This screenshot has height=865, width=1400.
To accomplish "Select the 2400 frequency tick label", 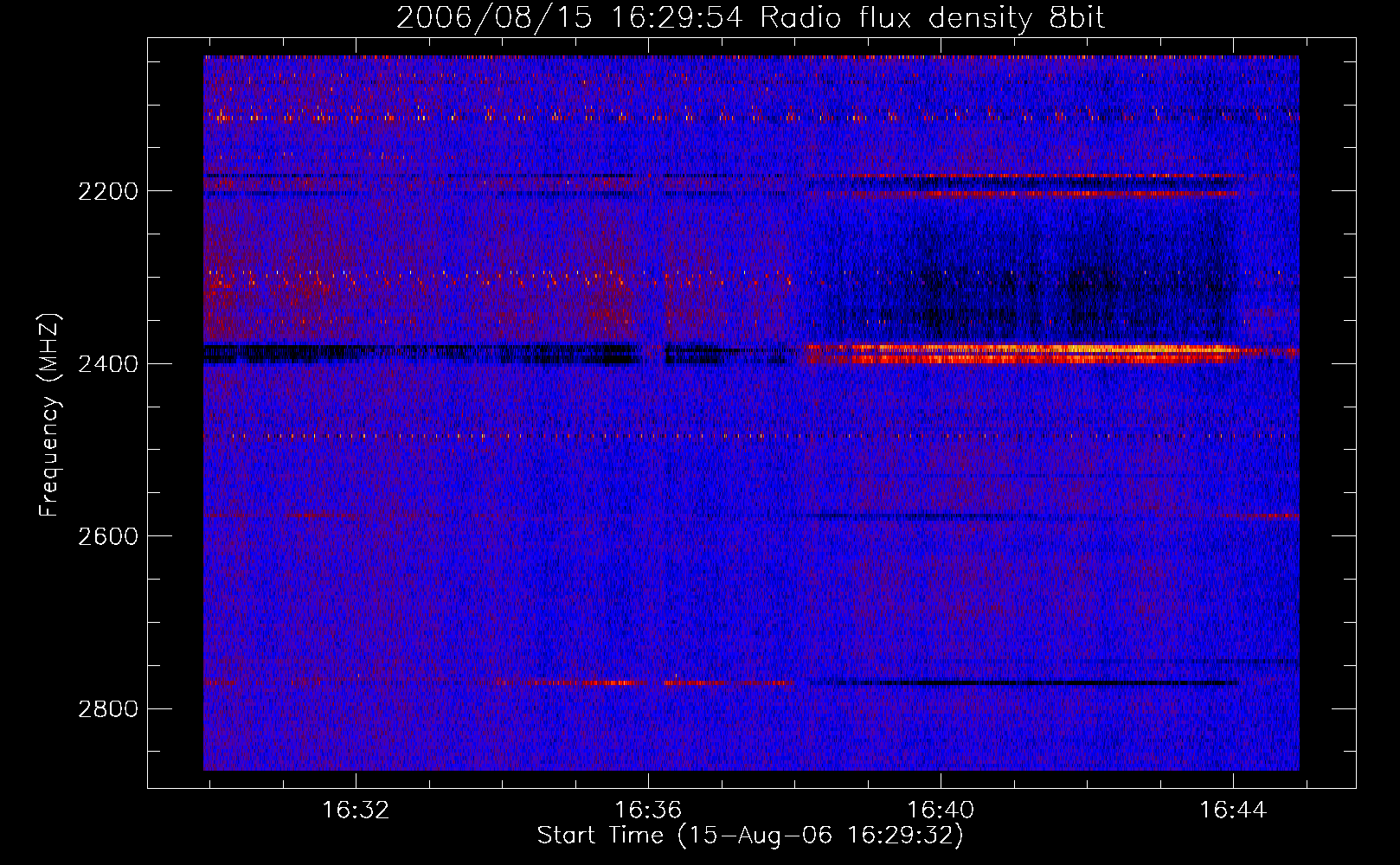I will pyautogui.click(x=108, y=364).
